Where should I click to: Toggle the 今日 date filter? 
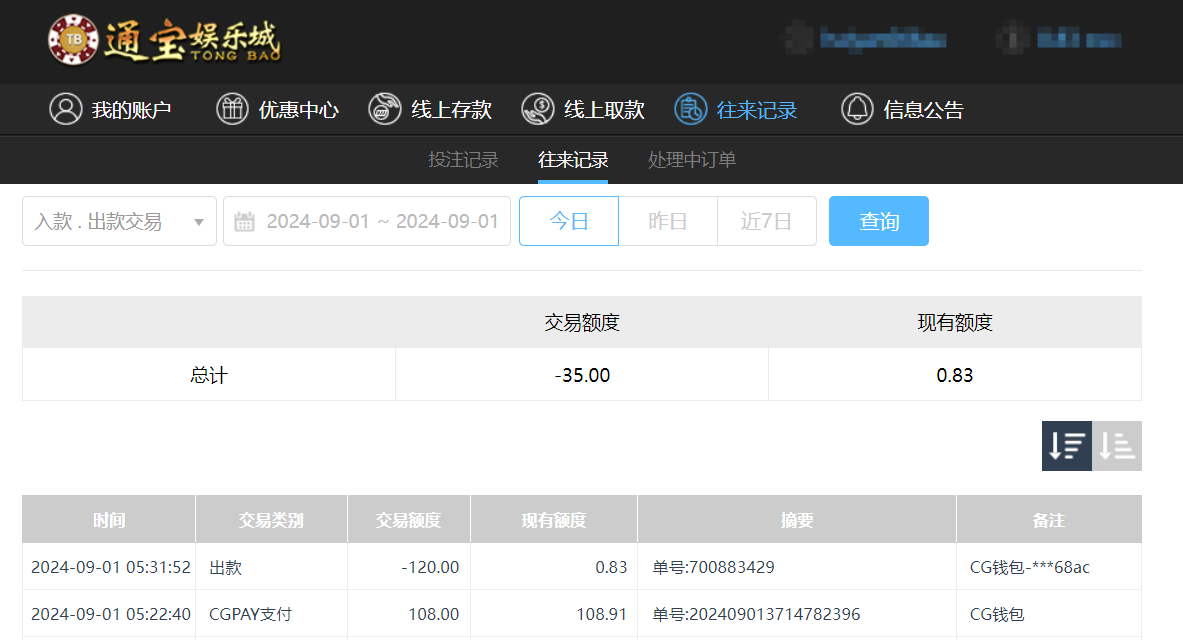(568, 220)
